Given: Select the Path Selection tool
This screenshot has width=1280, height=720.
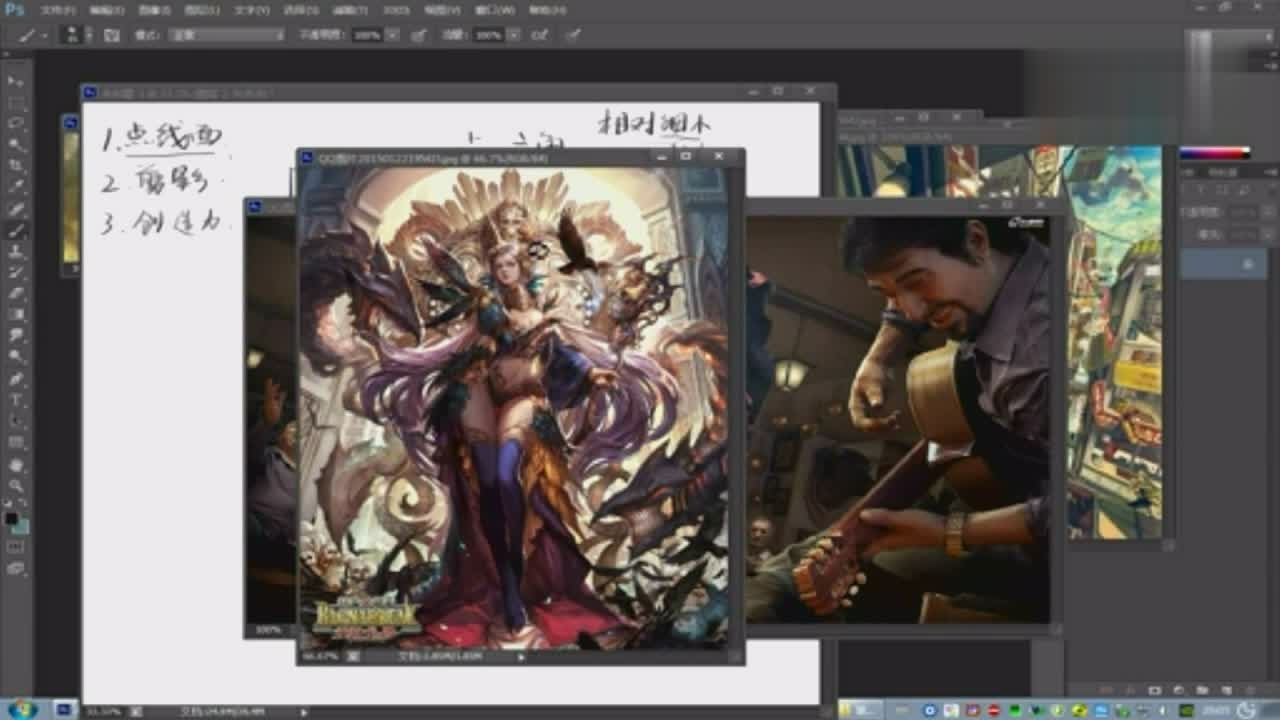Looking at the screenshot, I should [x=16, y=421].
